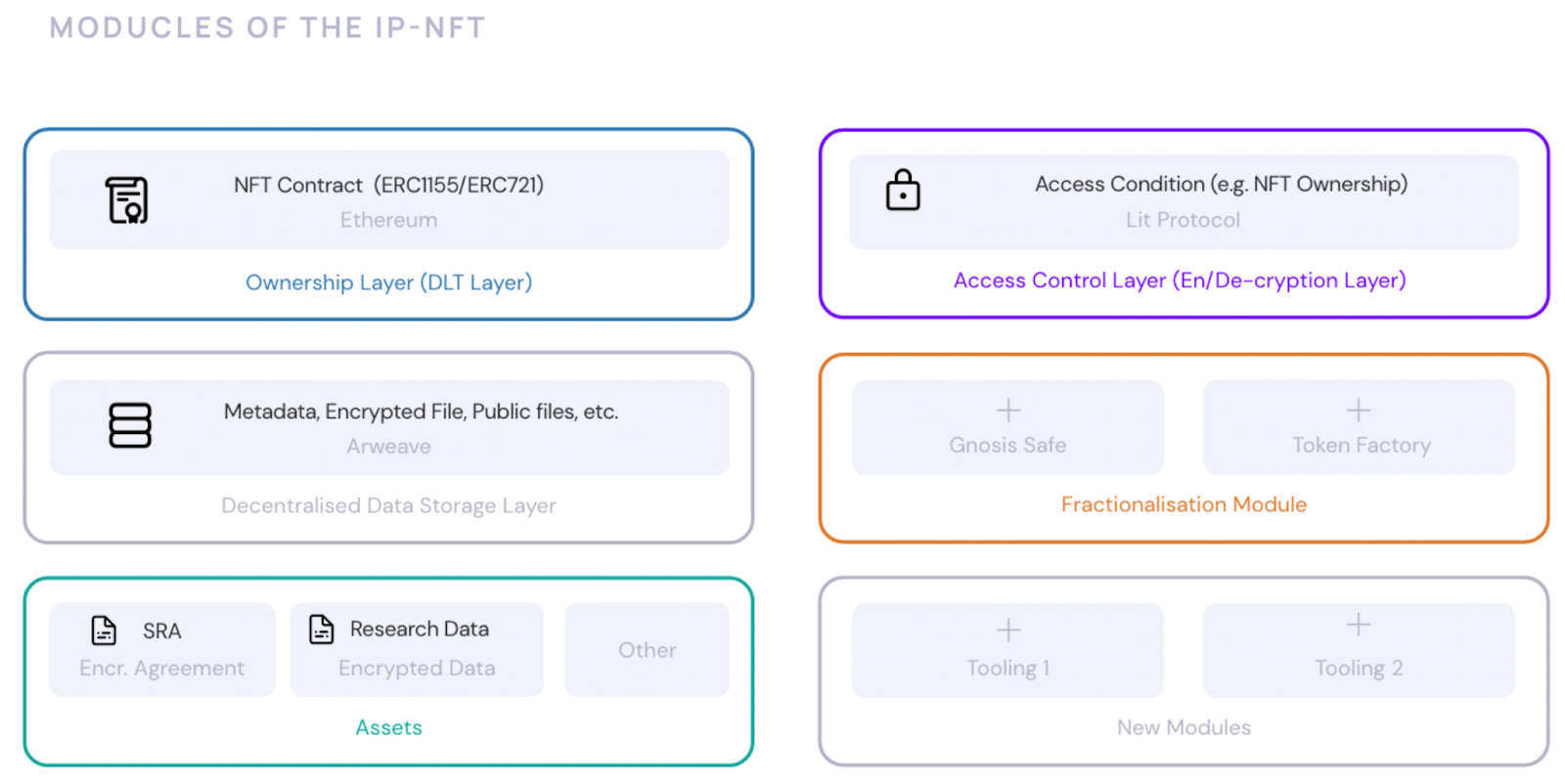
Task: Click the padlock icon for Access Condition
Action: (903, 191)
